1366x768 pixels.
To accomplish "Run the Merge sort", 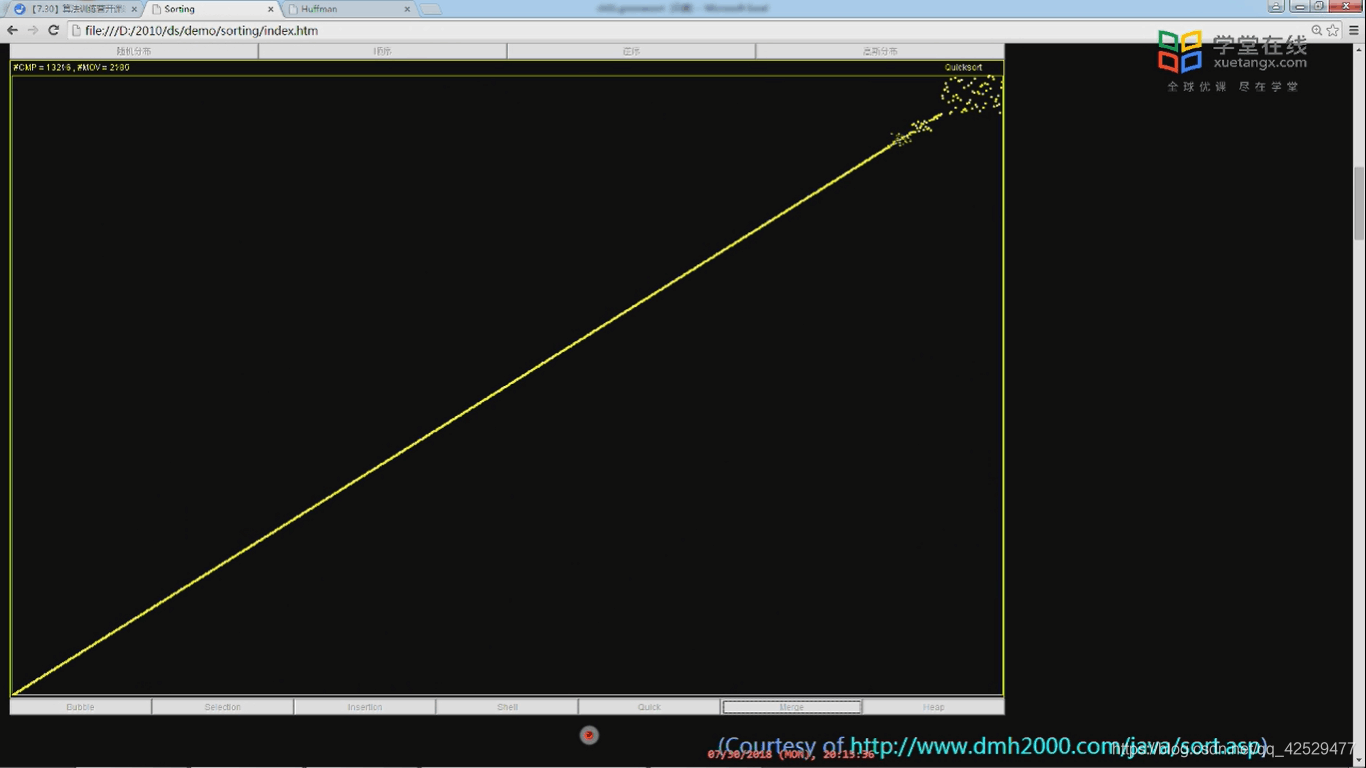I will 791,707.
